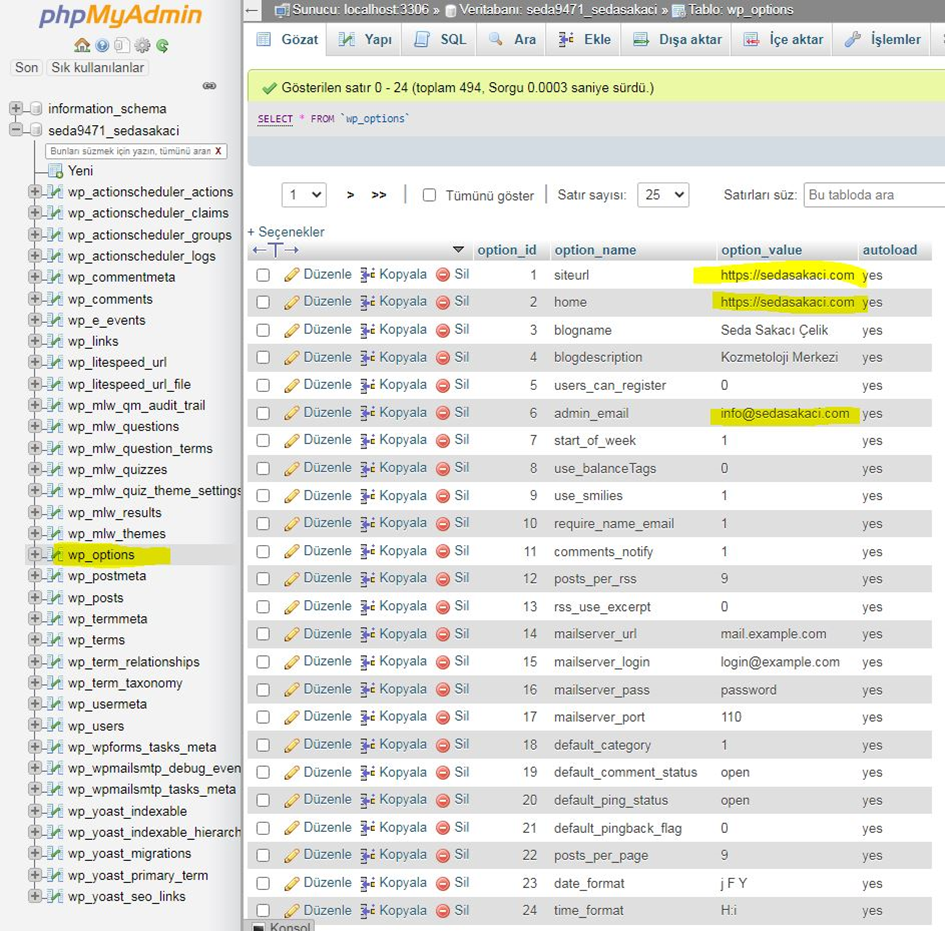The image size is (945, 931).
Task: Tick the blogdescription row checkbox
Action: (263, 357)
